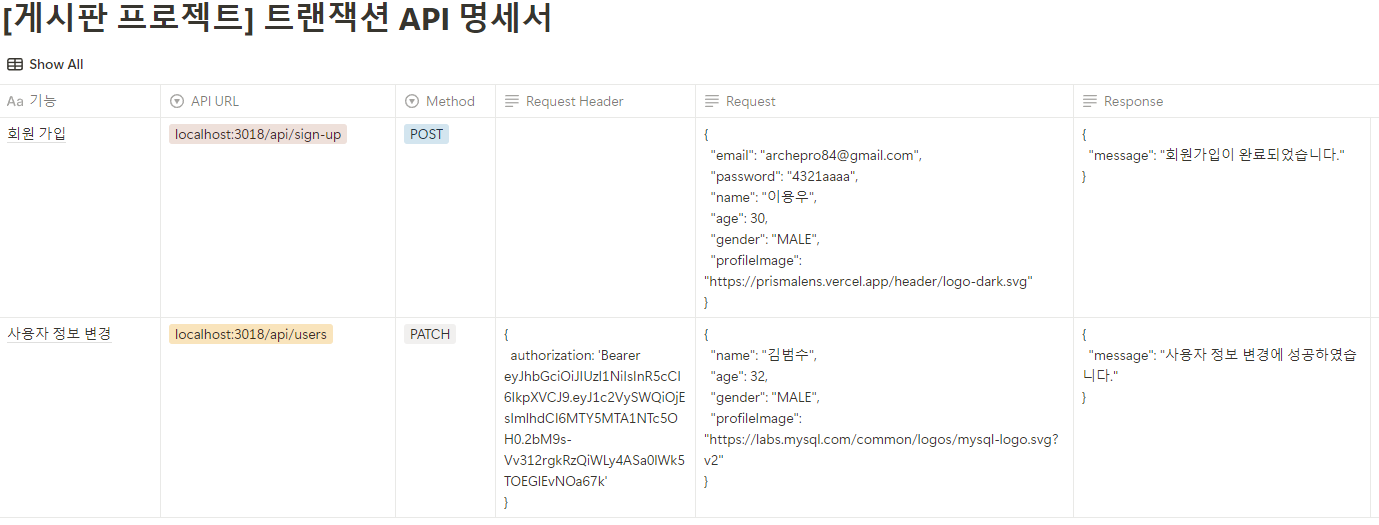Click the authorization: 'Bearer line
The height and width of the screenshot is (525, 1379).
[x=575, y=355]
